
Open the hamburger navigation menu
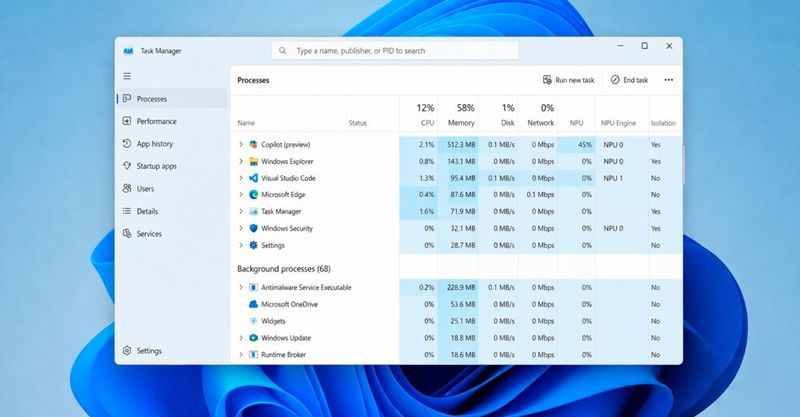click(127, 76)
